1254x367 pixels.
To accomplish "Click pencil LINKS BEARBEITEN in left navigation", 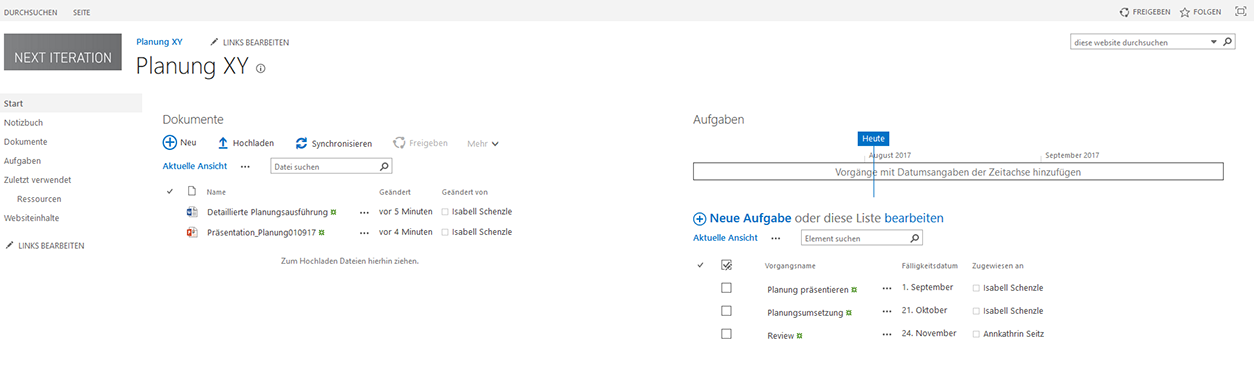I will [x=45, y=245].
